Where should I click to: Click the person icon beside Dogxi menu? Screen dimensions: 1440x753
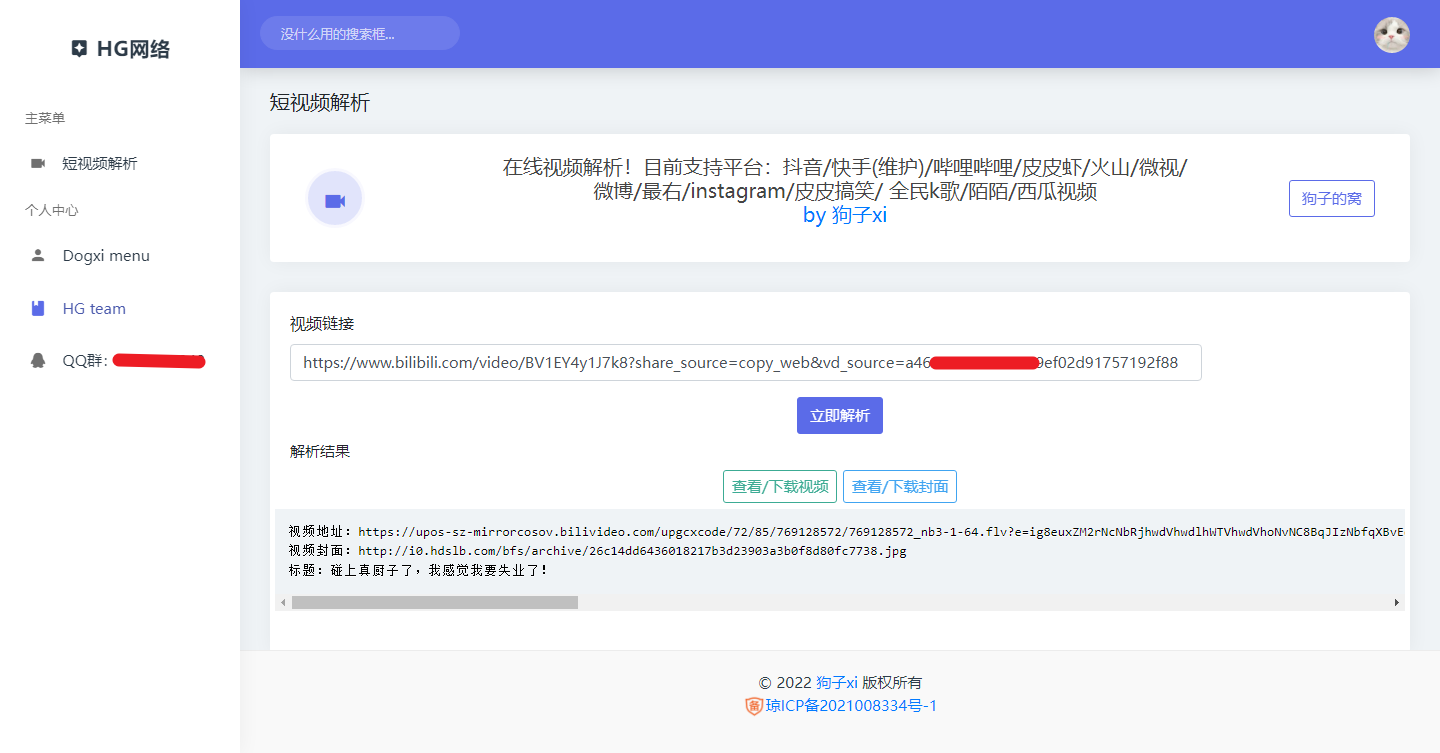38,255
